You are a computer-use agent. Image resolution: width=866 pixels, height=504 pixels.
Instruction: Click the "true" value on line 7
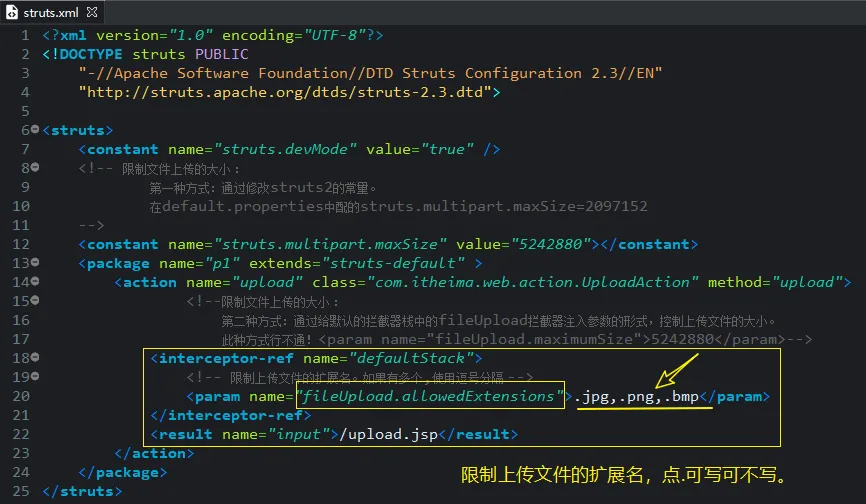[x=447, y=149]
